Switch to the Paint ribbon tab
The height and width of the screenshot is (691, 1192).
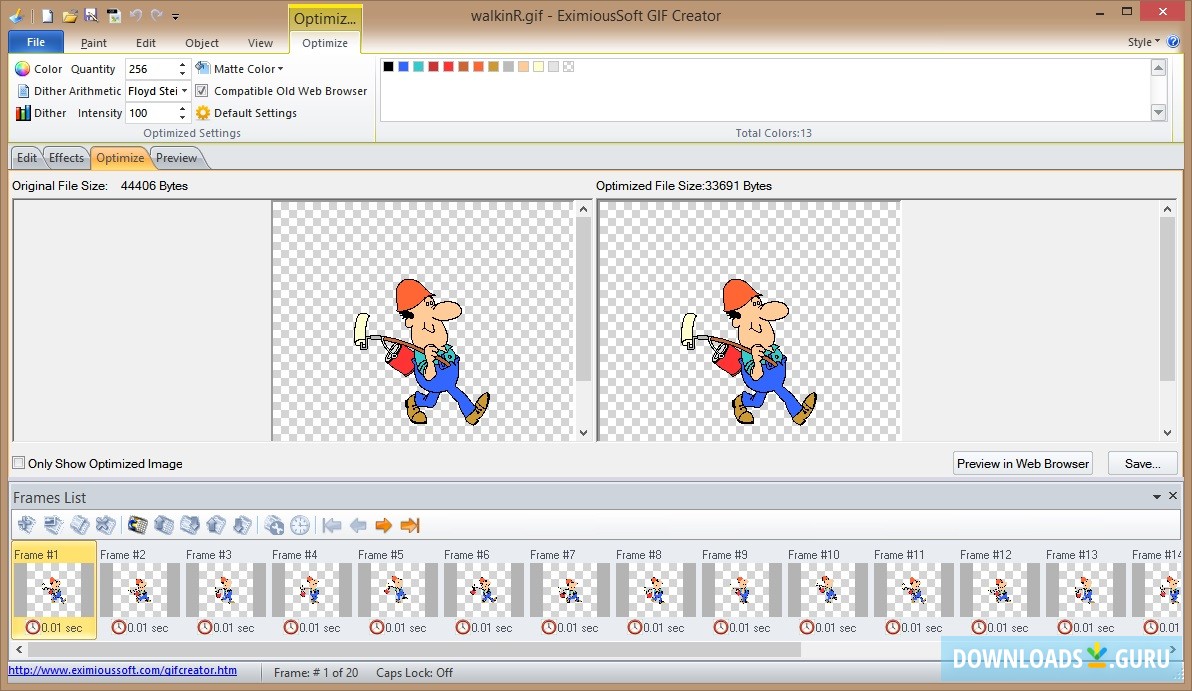(94, 43)
